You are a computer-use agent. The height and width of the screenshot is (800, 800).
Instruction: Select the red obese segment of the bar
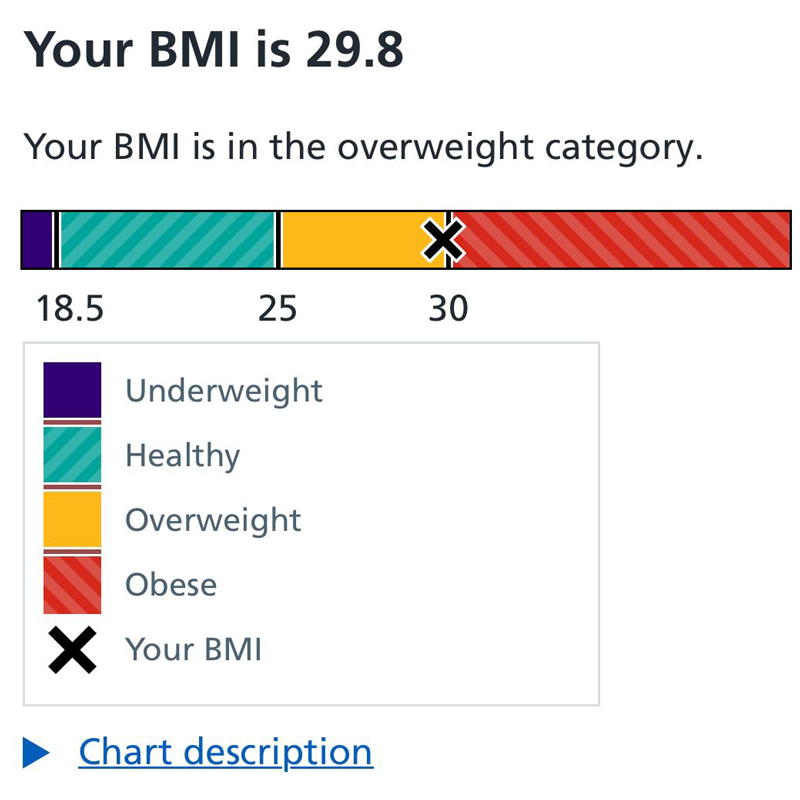click(x=621, y=240)
